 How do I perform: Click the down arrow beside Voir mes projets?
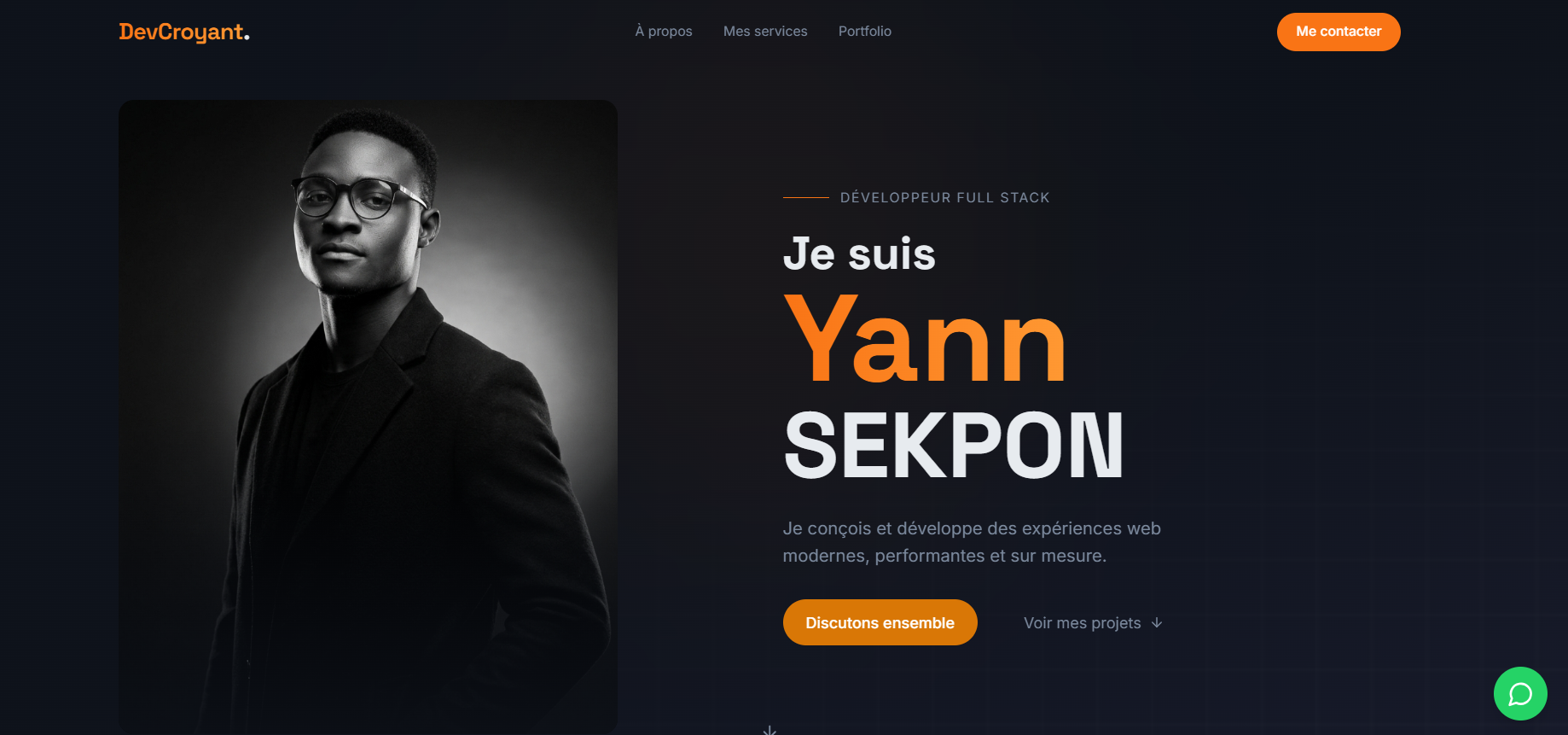click(1157, 622)
